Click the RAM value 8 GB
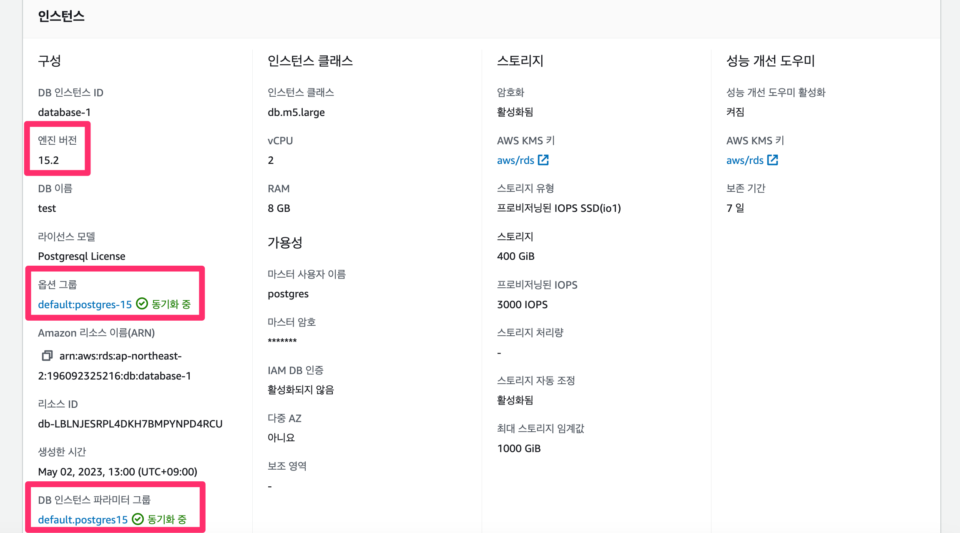Viewport: 960px width, 533px height. [x=279, y=208]
